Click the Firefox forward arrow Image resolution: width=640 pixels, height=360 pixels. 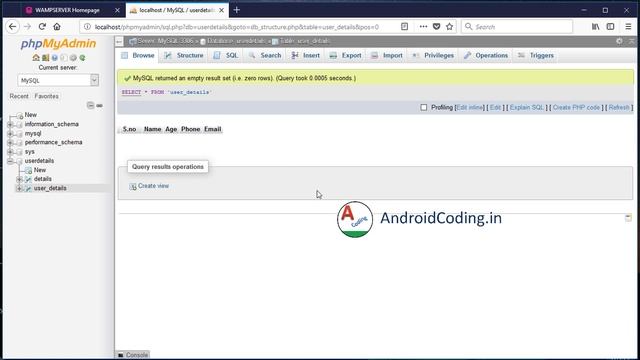(x=27, y=27)
